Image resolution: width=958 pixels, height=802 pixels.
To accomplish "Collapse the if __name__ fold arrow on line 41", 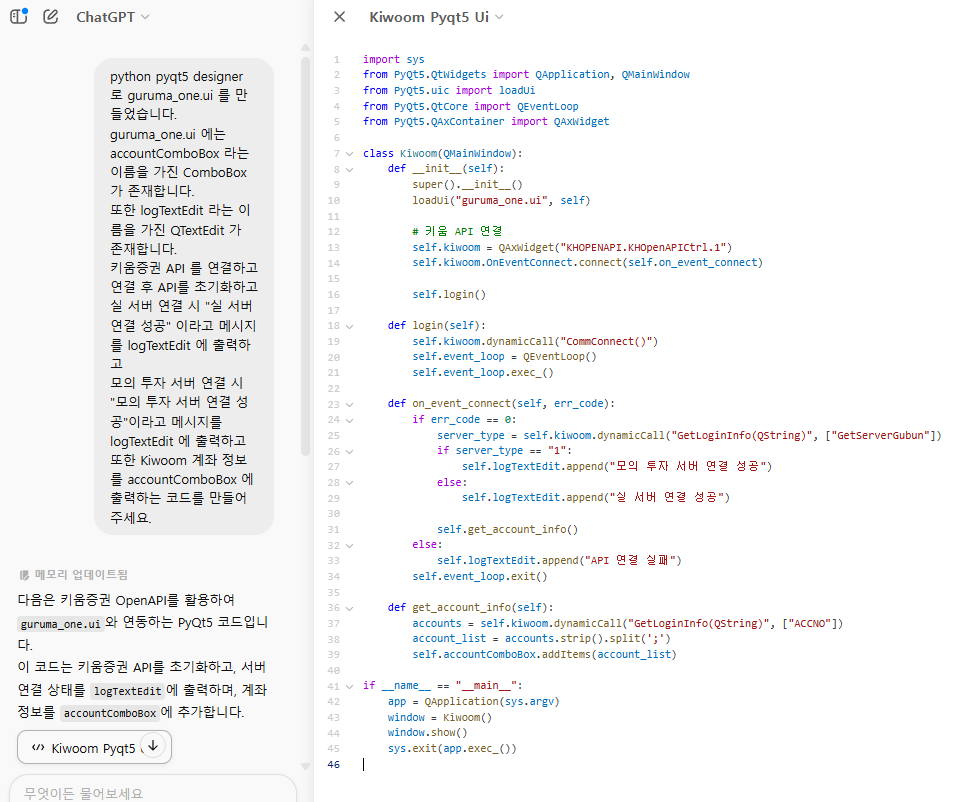I will click(349, 687).
